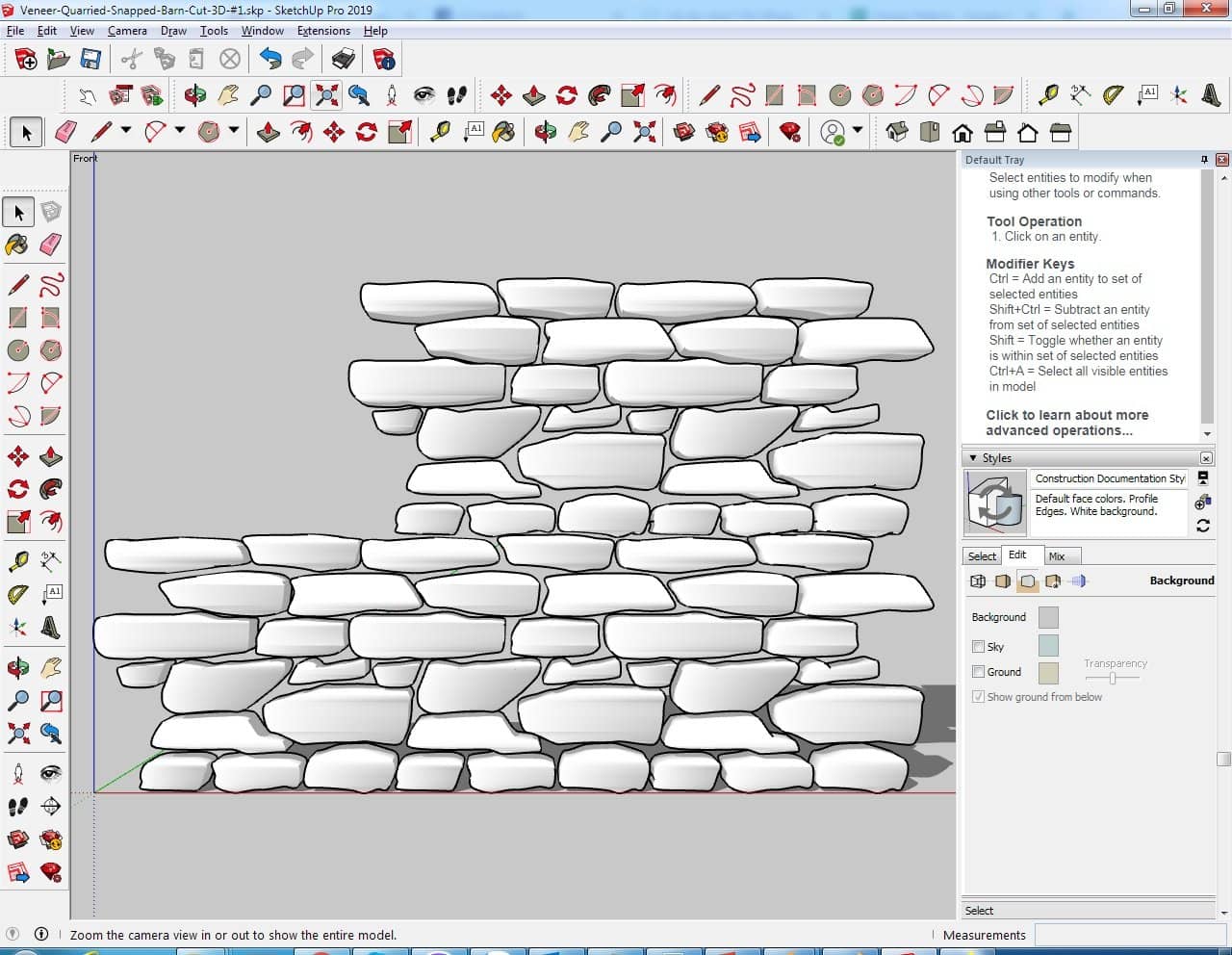Click the Sky color swatch

coord(1049,645)
